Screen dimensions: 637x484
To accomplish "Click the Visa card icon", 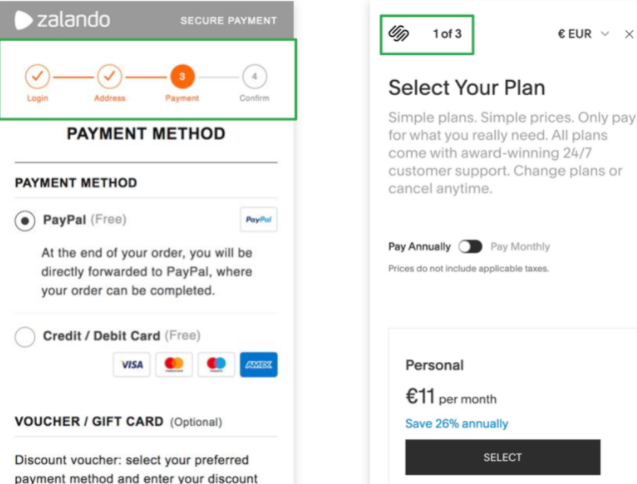I will pyautogui.click(x=132, y=365).
